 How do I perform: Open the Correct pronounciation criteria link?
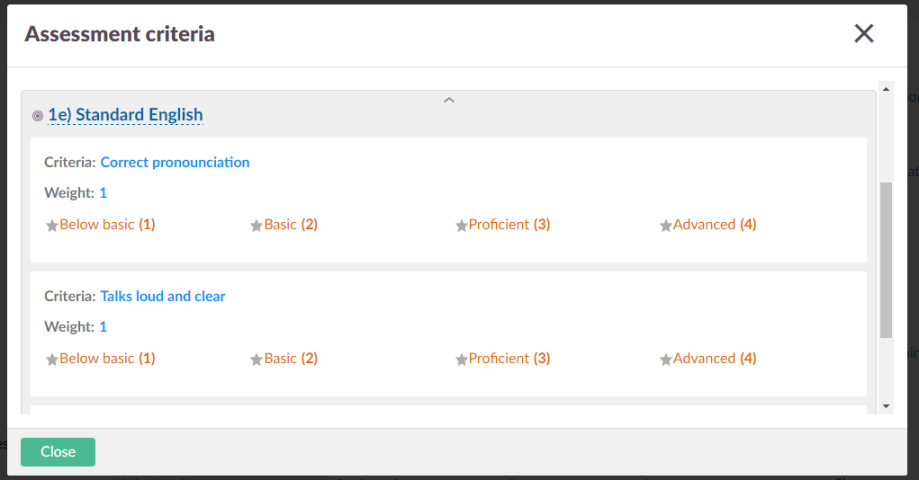coord(175,162)
